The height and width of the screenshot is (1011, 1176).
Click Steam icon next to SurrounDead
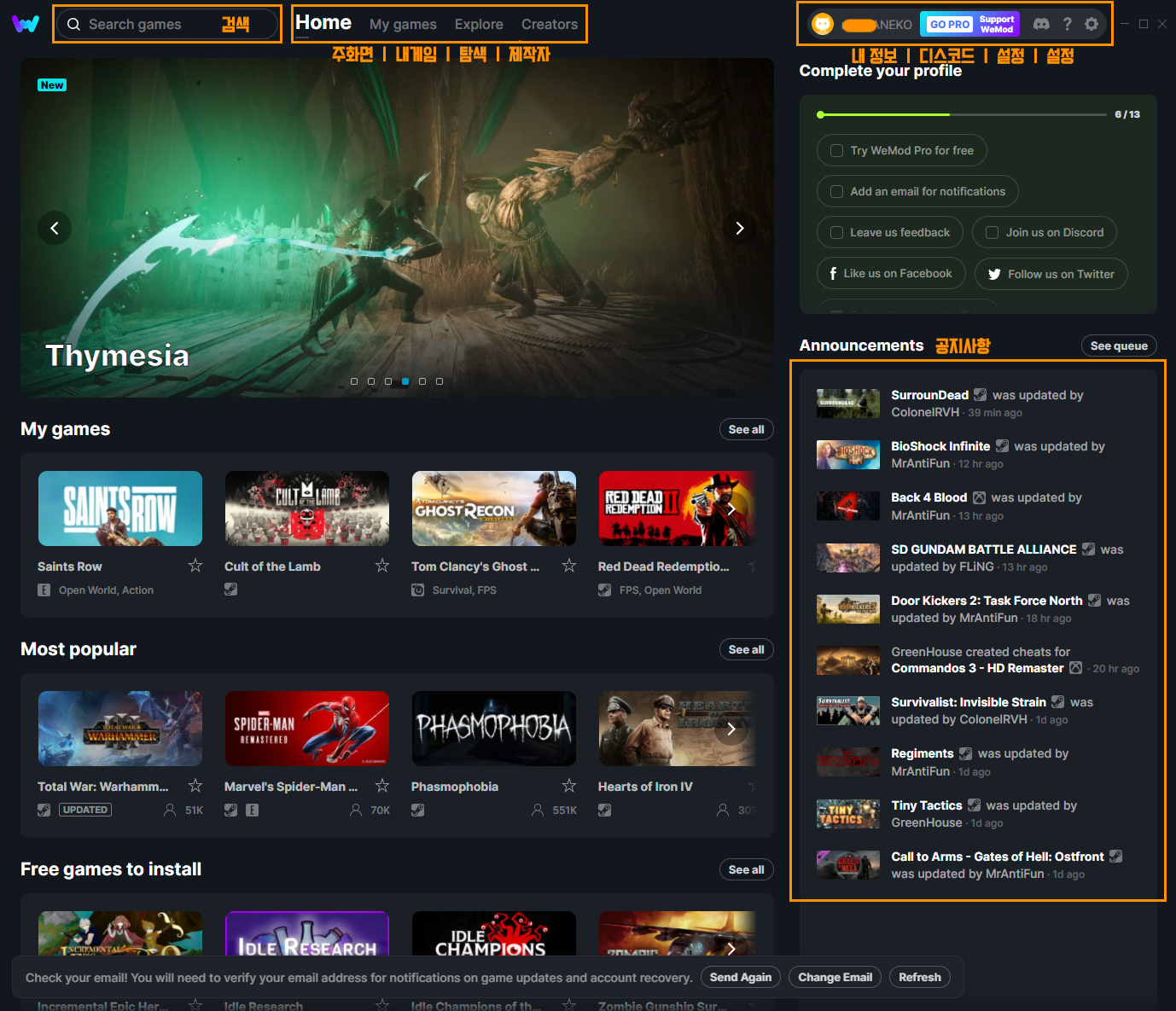pyautogui.click(x=981, y=395)
